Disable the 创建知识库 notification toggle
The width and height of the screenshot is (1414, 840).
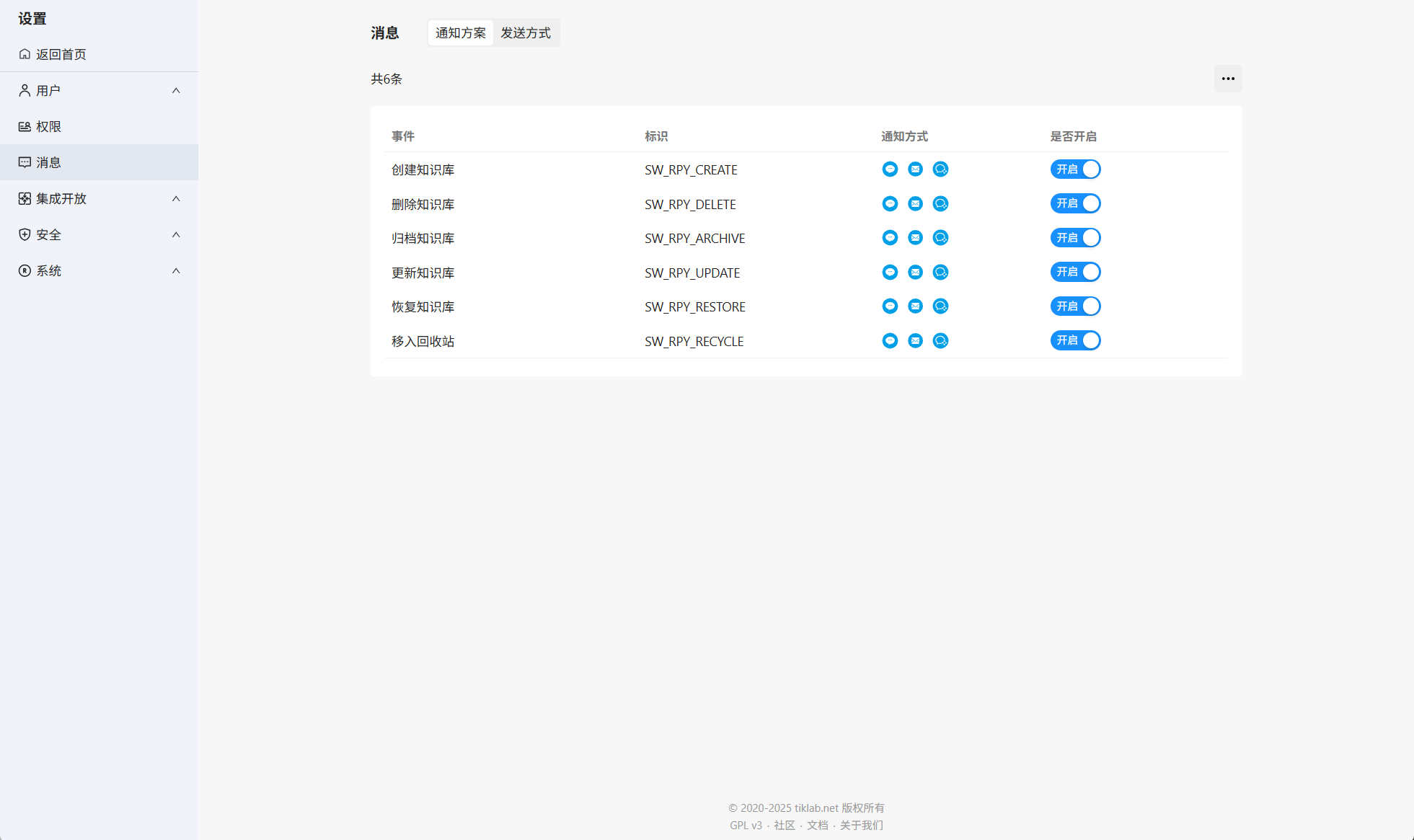coord(1075,169)
